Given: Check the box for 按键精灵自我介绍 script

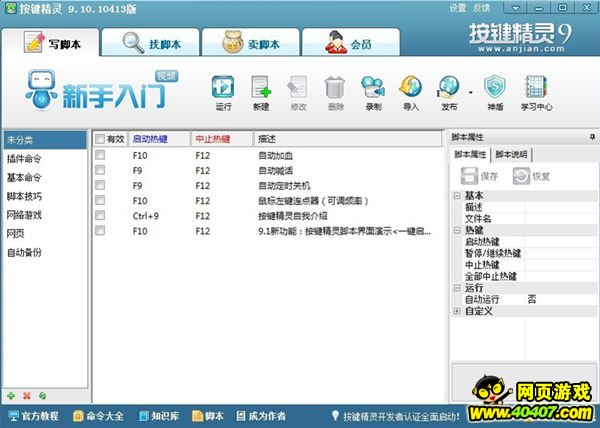Looking at the screenshot, I should (100, 215).
